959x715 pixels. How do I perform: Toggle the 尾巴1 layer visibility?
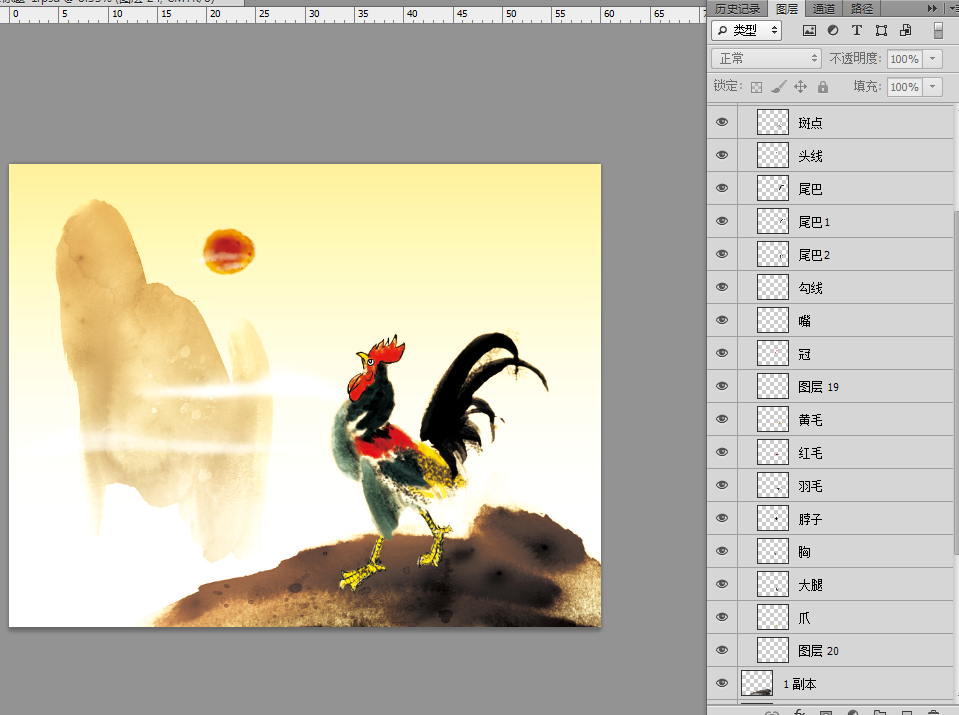(722, 221)
